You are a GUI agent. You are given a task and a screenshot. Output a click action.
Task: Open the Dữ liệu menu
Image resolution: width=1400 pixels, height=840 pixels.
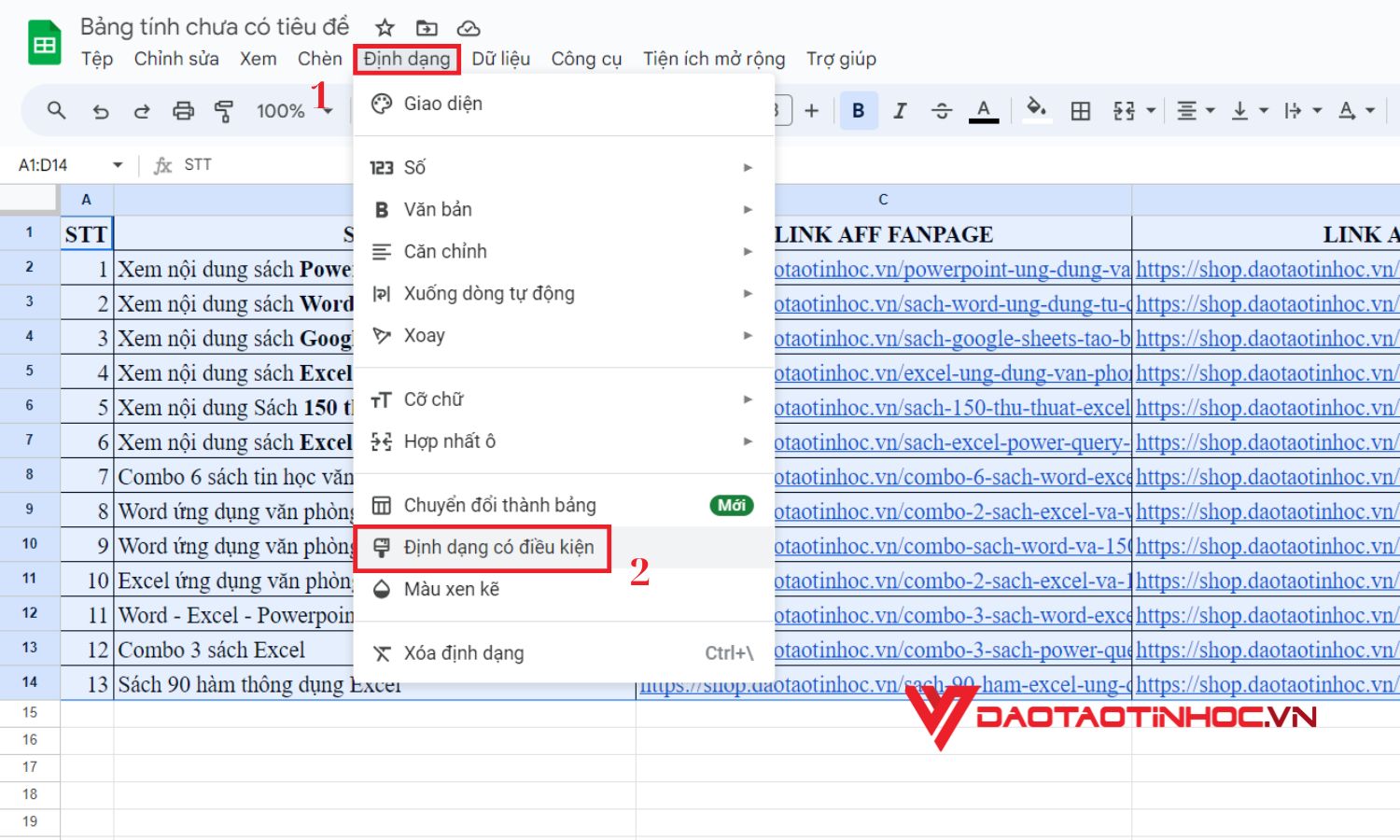(x=500, y=58)
